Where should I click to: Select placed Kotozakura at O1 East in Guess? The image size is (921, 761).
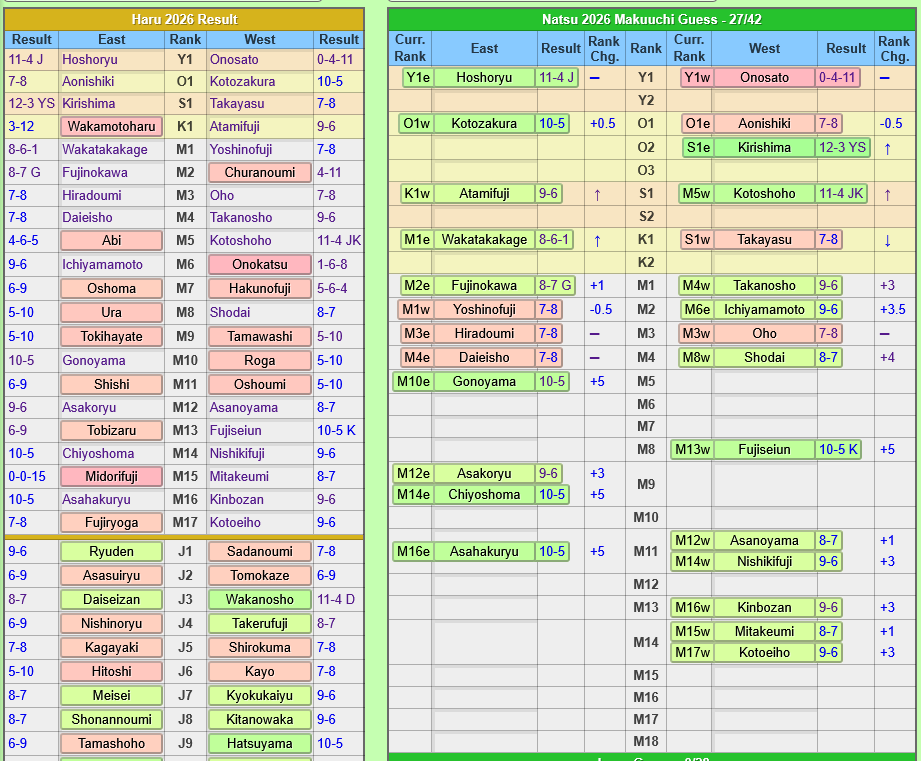point(484,123)
